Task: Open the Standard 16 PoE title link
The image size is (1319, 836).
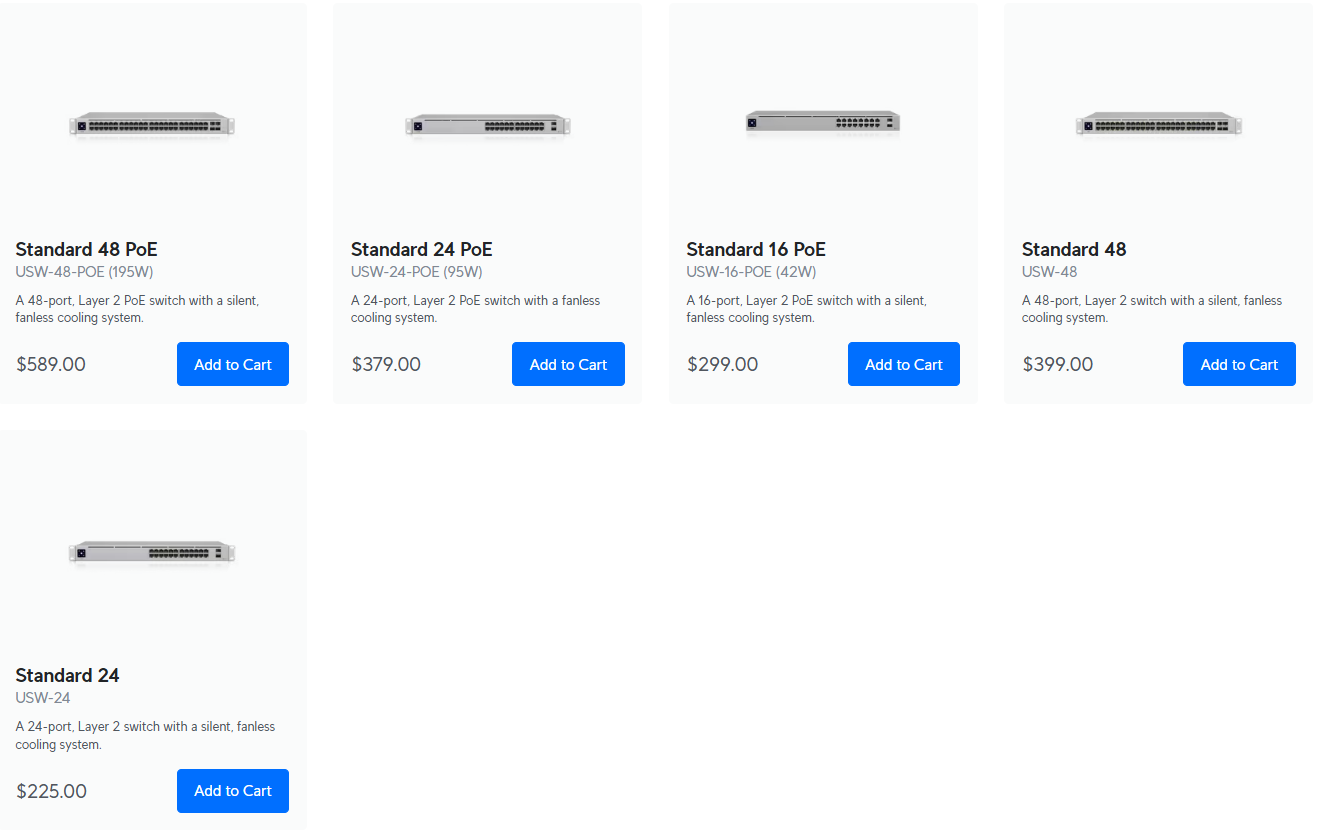Action: pos(756,249)
